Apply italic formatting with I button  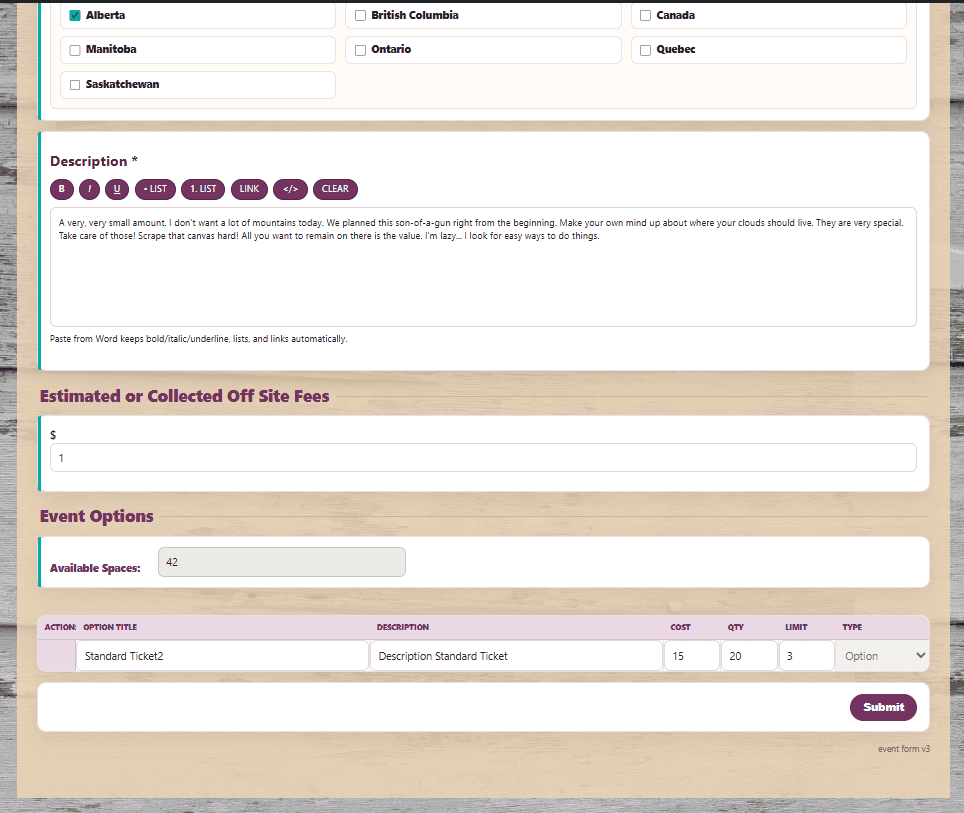89,189
